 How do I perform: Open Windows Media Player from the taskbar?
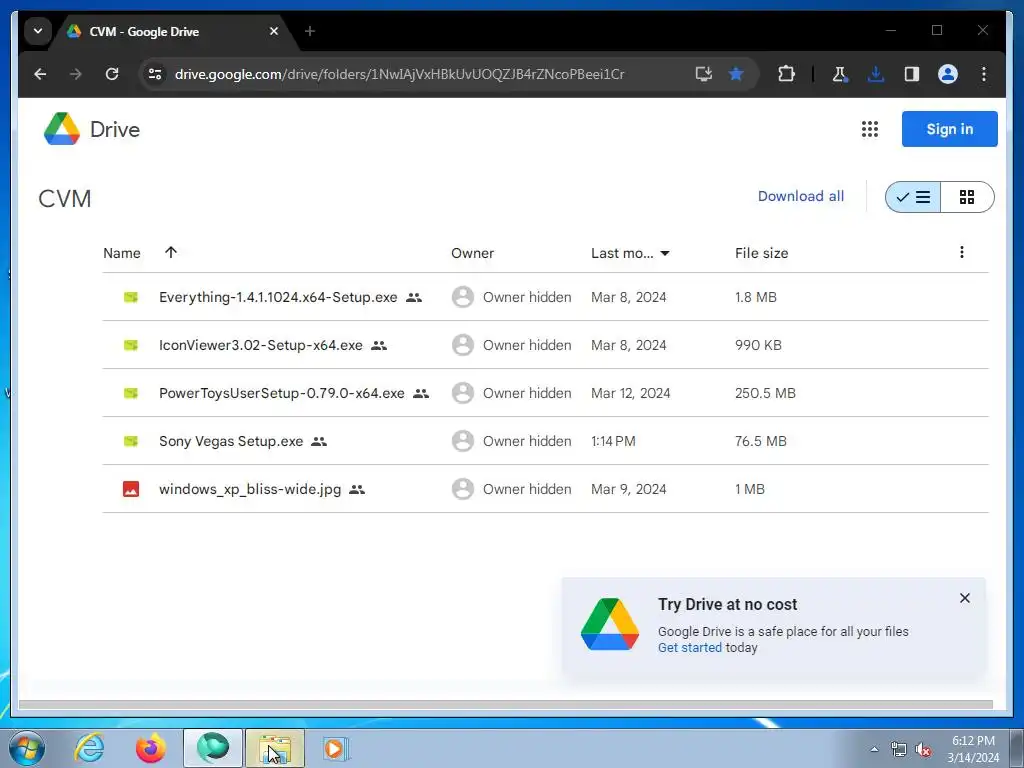(336, 748)
